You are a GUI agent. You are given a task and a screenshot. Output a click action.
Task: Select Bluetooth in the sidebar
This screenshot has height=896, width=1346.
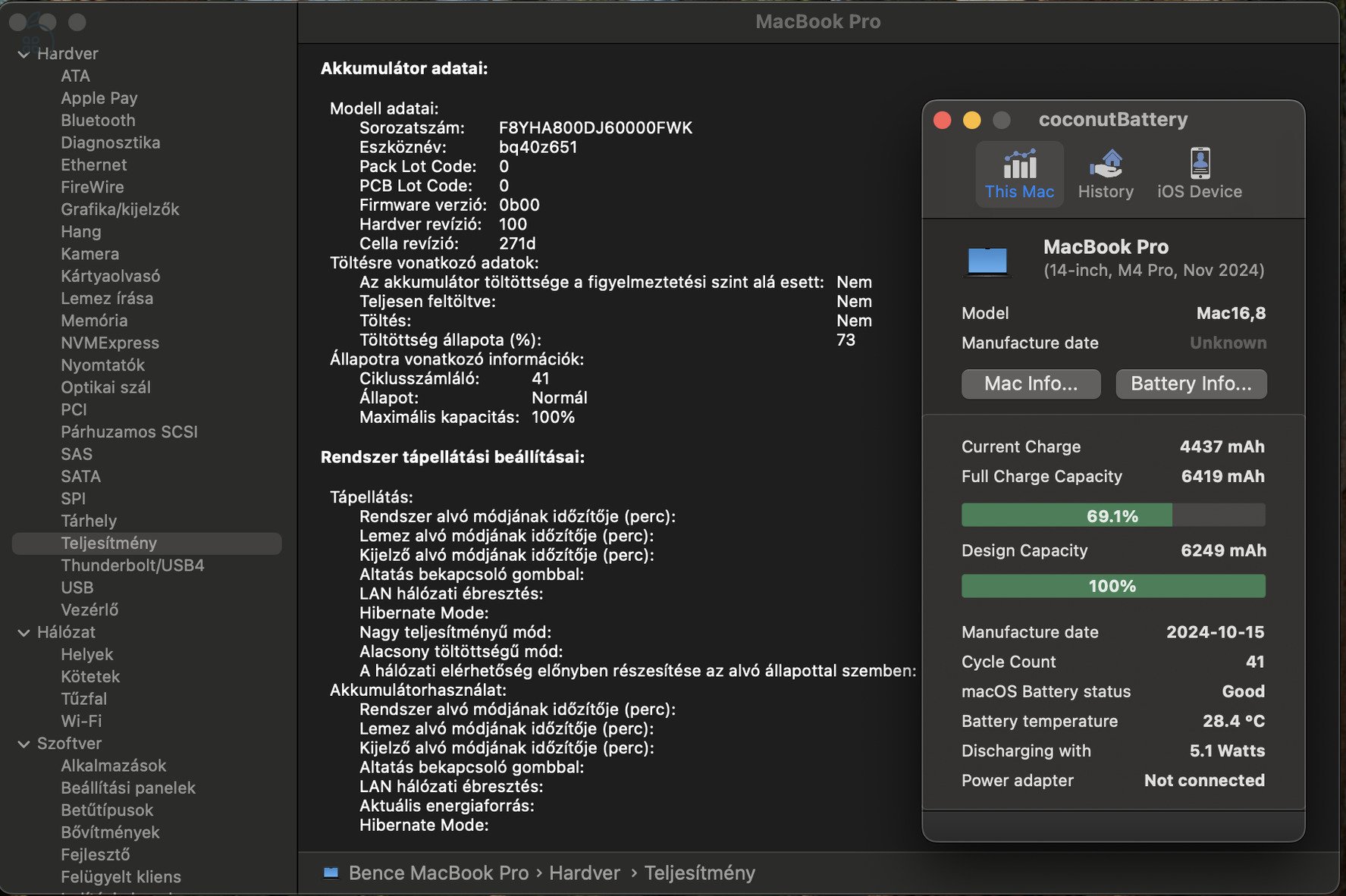[x=98, y=120]
